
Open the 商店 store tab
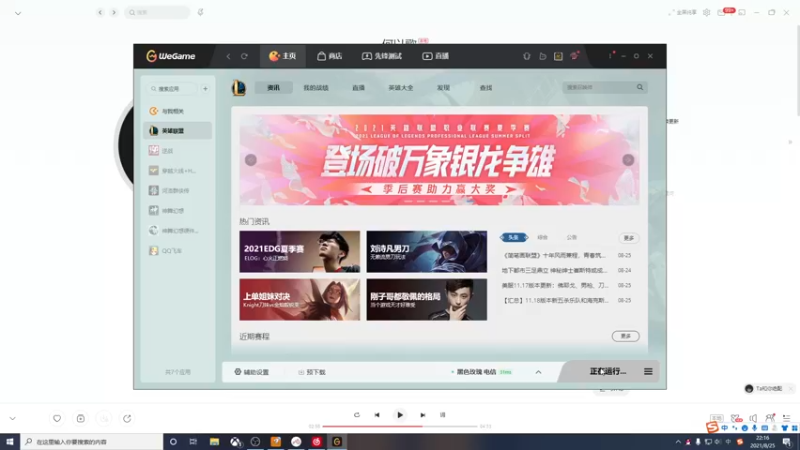[330, 56]
